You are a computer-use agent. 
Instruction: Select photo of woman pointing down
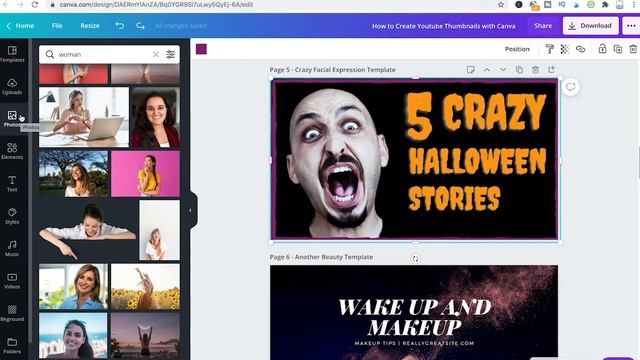tap(88, 230)
